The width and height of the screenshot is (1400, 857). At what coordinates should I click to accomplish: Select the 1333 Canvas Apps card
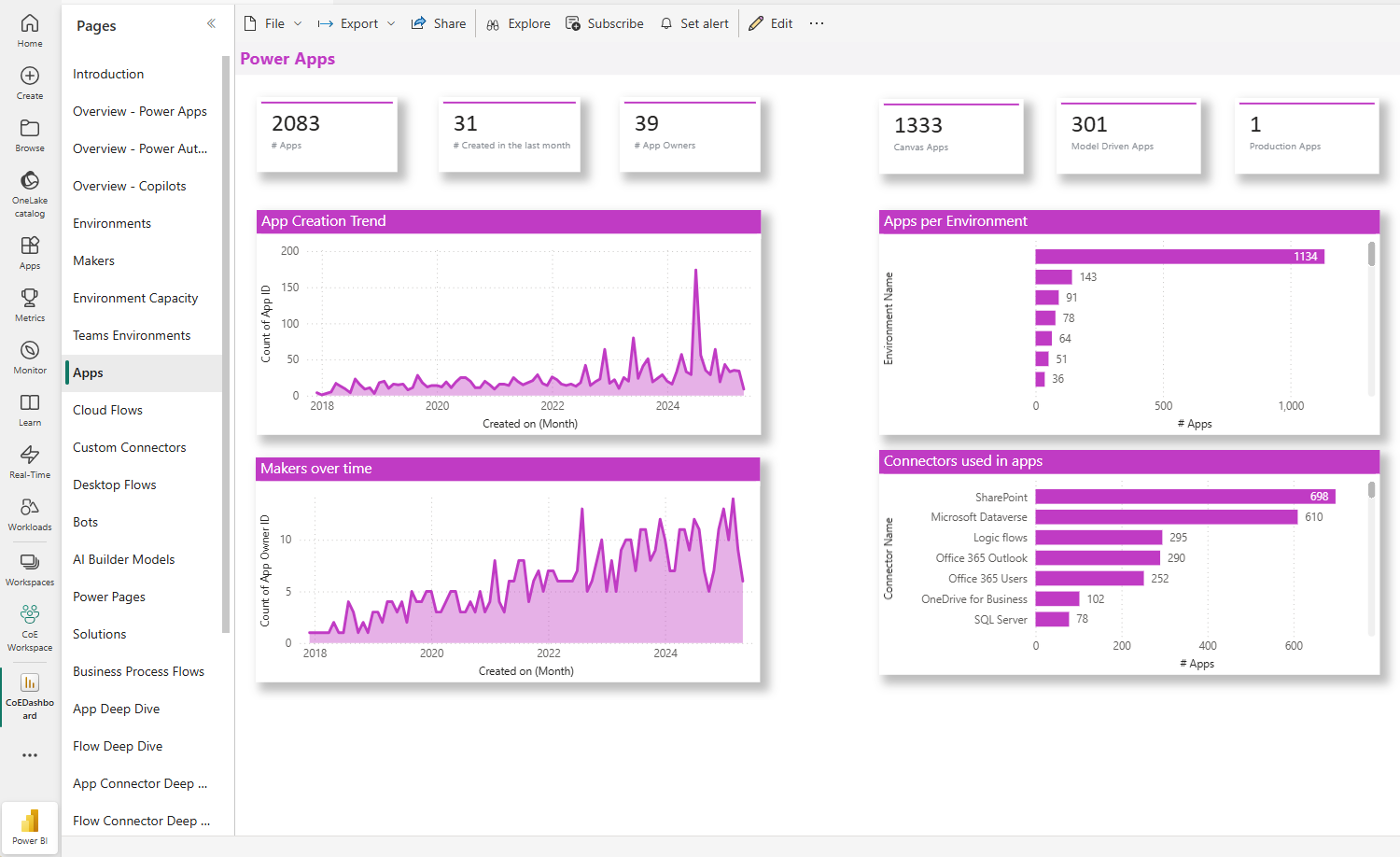pos(951,137)
